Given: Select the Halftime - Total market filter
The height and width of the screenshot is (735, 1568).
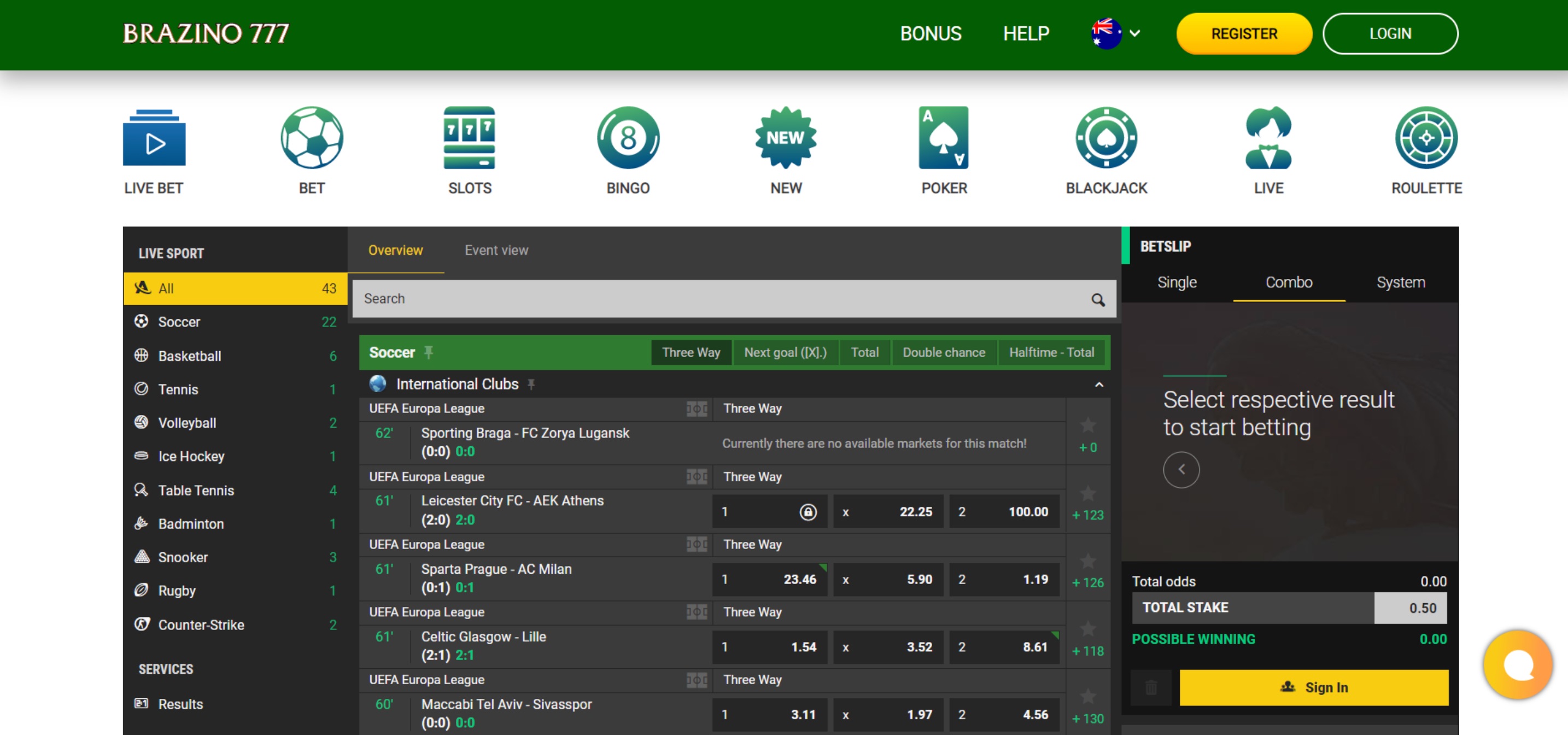Looking at the screenshot, I should coord(1051,353).
